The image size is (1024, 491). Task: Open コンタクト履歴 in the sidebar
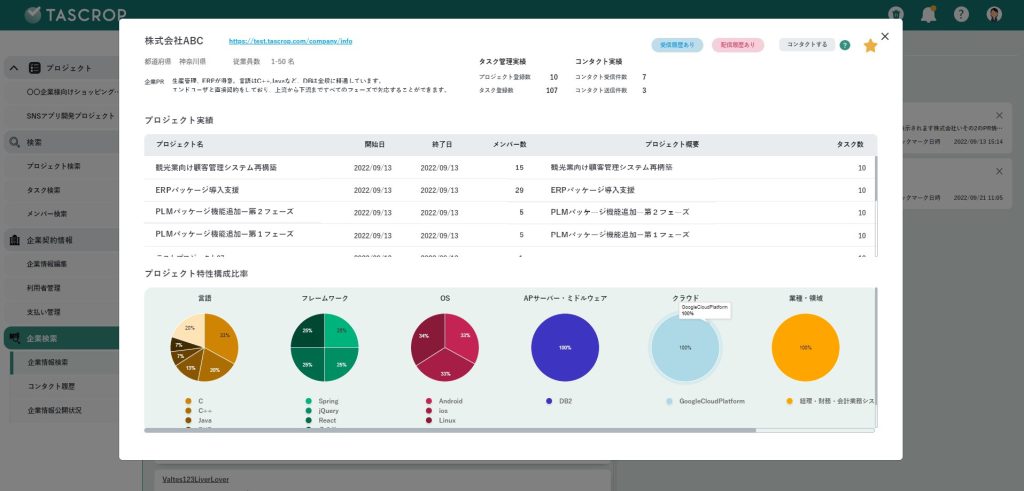pyautogui.click(x=54, y=386)
